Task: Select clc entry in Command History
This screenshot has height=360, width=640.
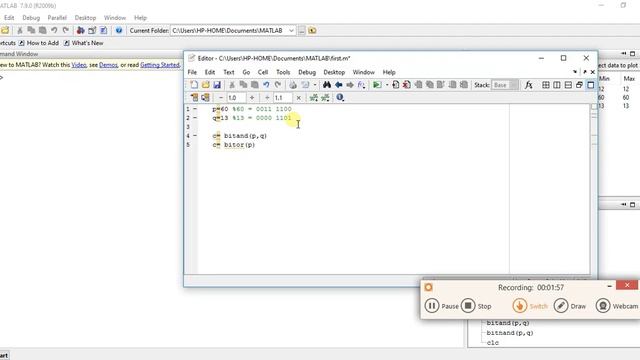Action: pos(493,343)
